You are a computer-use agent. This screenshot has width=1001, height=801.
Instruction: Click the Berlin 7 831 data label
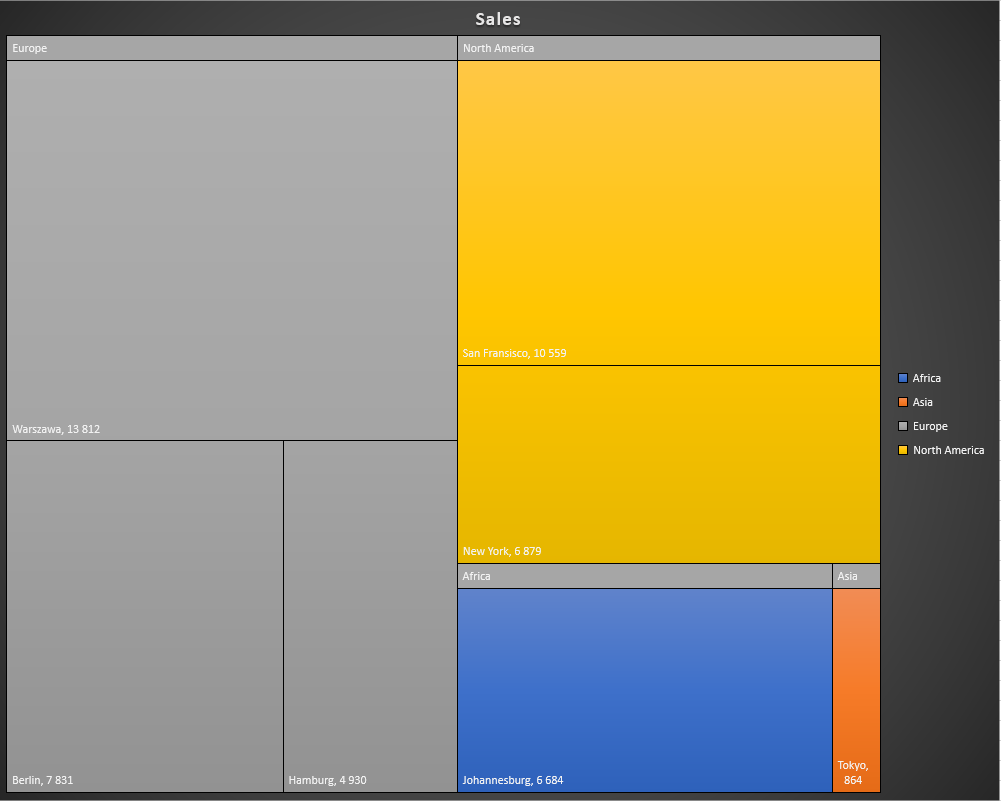[x=43, y=780]
